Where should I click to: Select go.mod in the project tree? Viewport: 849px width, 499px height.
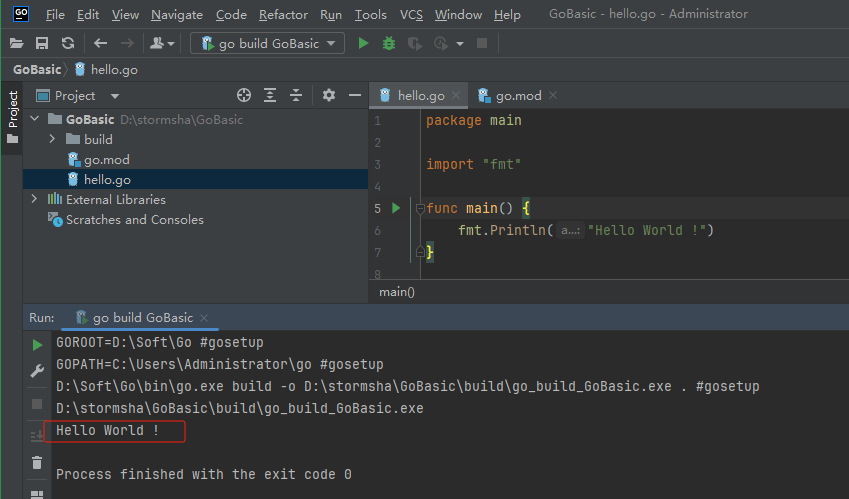(x=106, y=159)
